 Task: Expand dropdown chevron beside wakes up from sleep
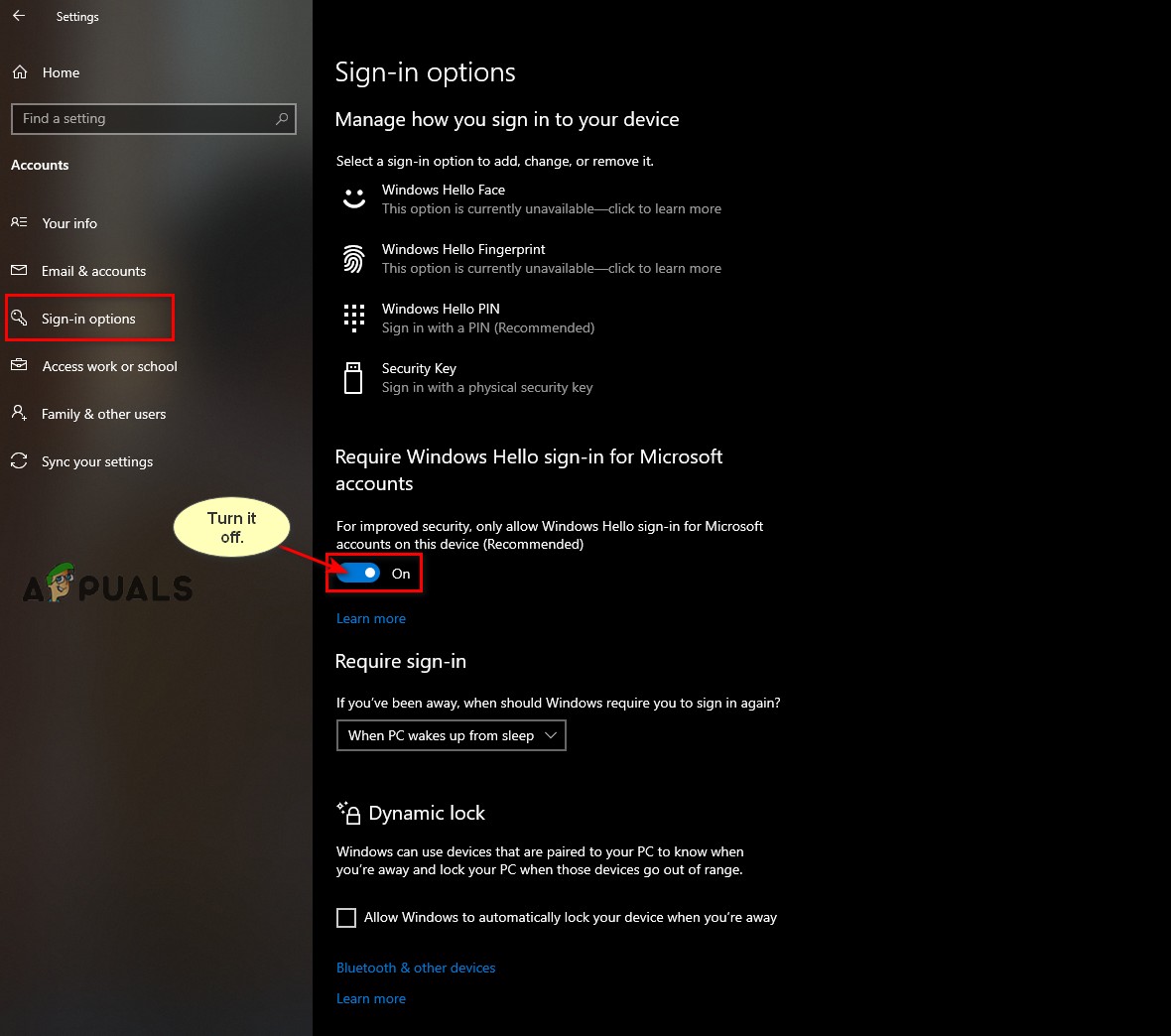click(551, 735)
